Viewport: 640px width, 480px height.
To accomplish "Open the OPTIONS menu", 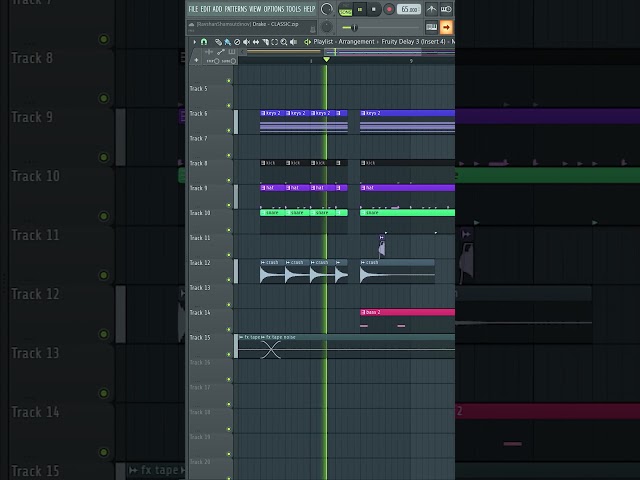I will [274, 9].
